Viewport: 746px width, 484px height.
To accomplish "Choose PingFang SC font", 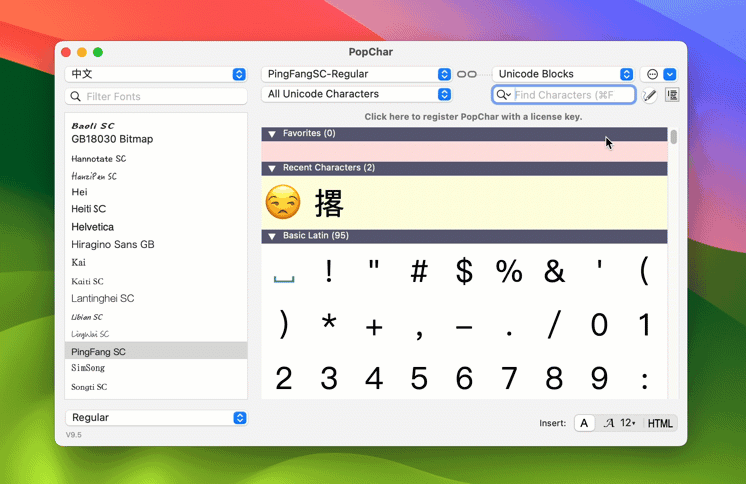I will tap(156, 351).
